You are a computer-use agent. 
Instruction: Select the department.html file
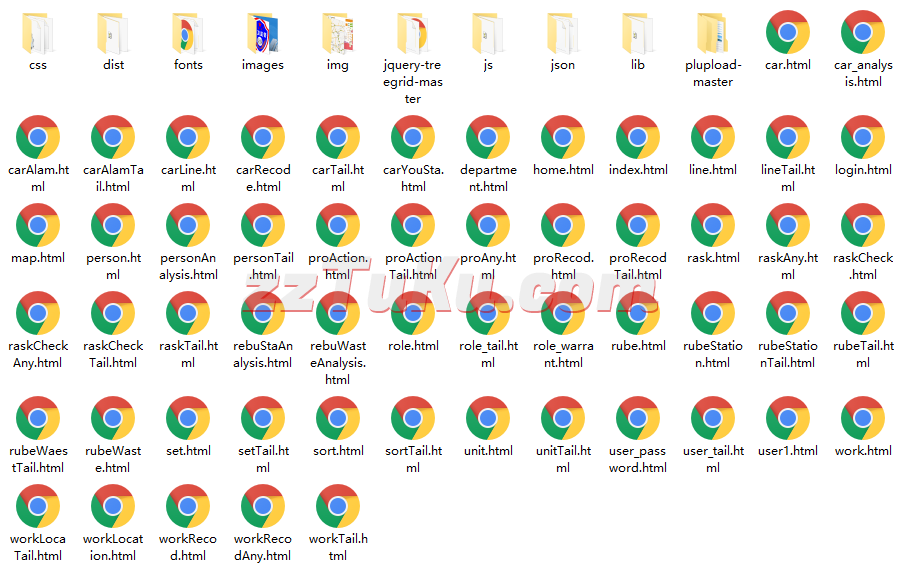(x=488, y=138)
